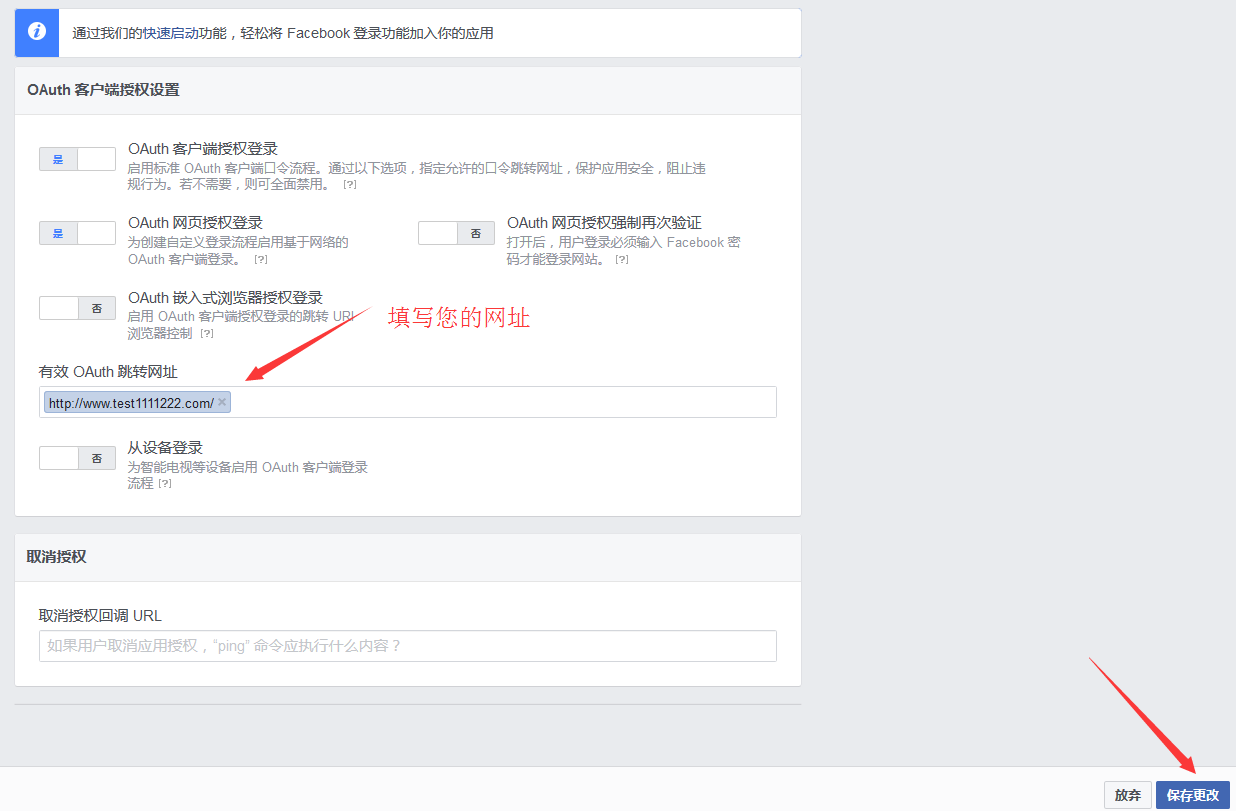Click the description starting '启用标准 OAuth 客户端口令流程'
The height and width of the screenshot is (811, 1236).
pos(417,176)
